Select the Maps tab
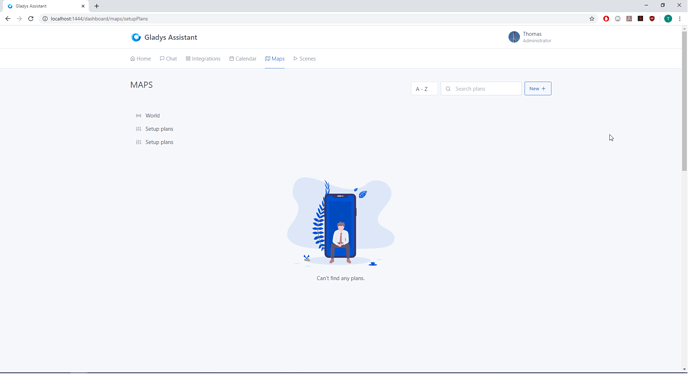Image resolution: width=690 pixels, height=374 pixels. (x=275, y=59)
